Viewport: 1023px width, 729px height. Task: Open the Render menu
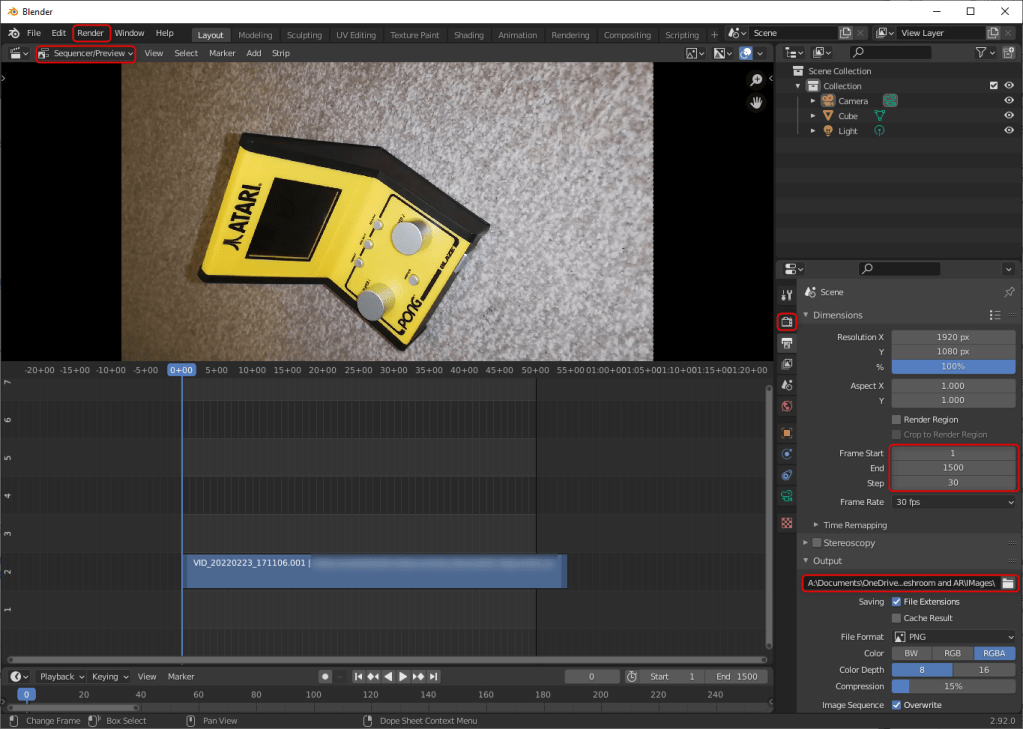91,33
